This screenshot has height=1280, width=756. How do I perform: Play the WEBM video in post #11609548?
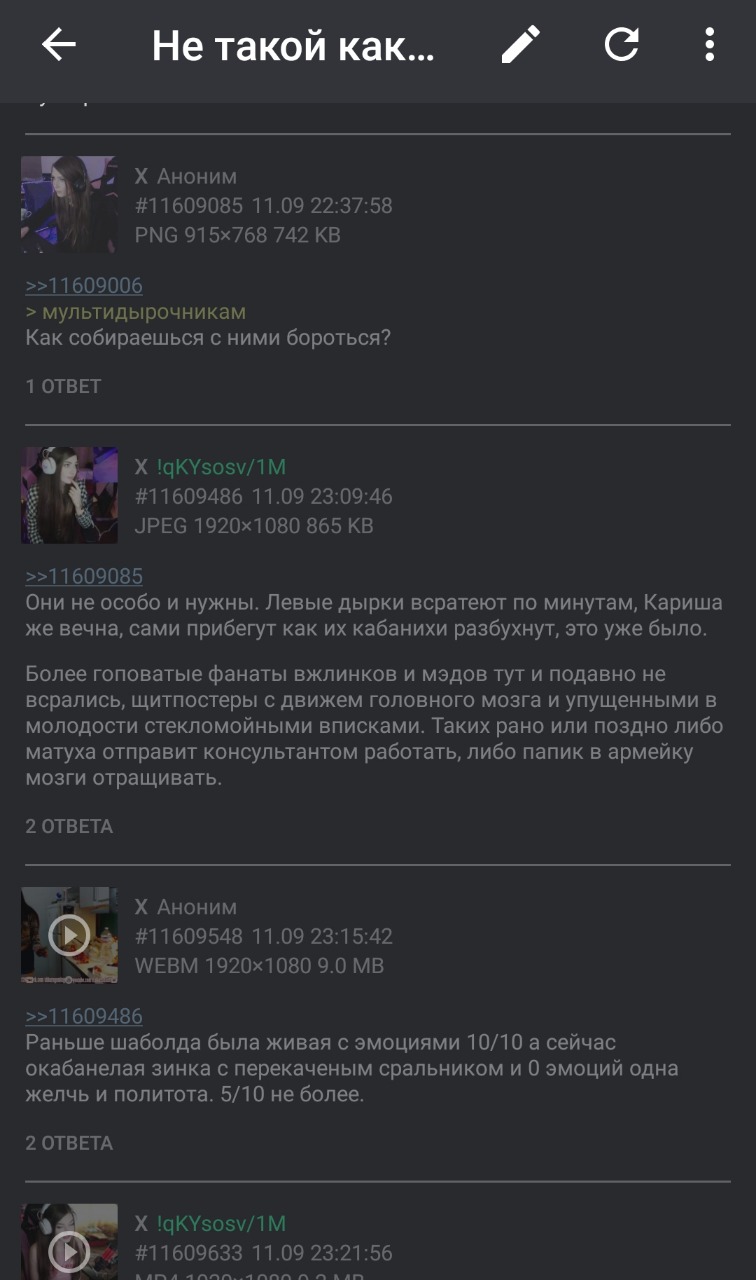point(69,936)
